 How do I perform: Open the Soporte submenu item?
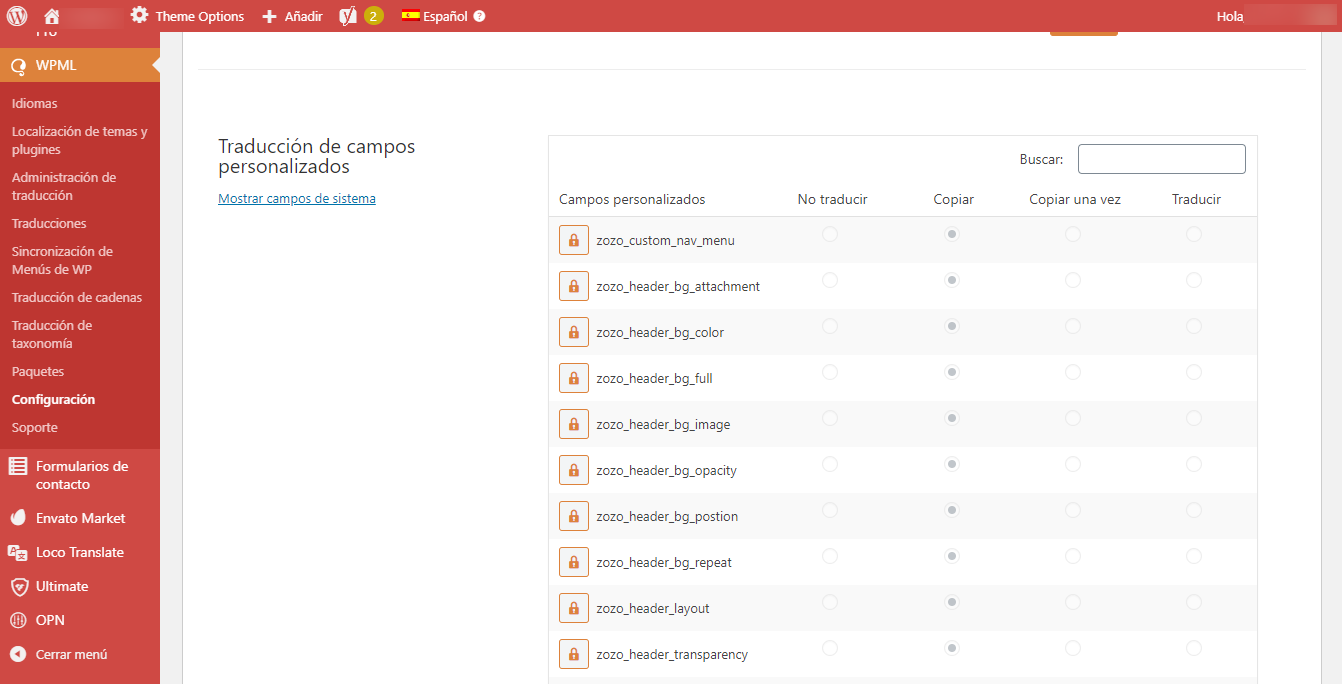[x=35, y=427]
